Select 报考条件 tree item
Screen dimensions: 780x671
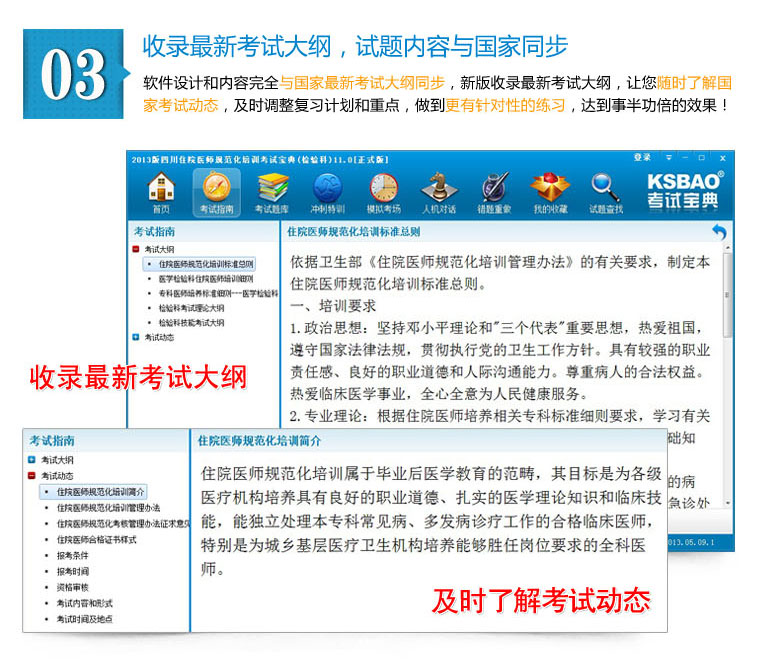click(72, 556)
